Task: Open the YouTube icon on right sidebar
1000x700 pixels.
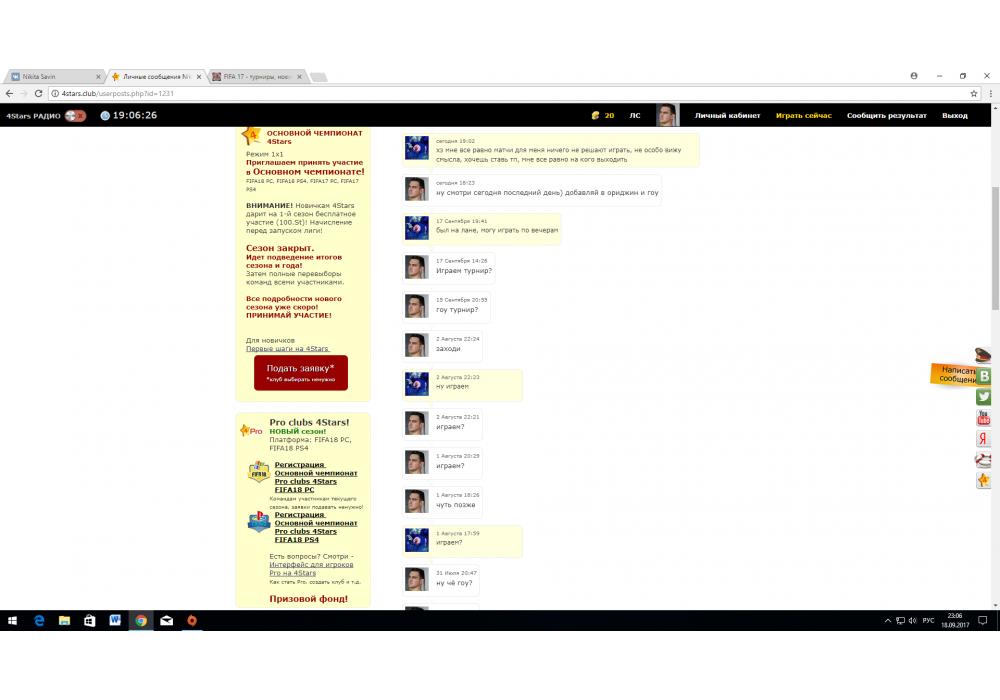Action: pyautogui.click(x=984, y=418)
